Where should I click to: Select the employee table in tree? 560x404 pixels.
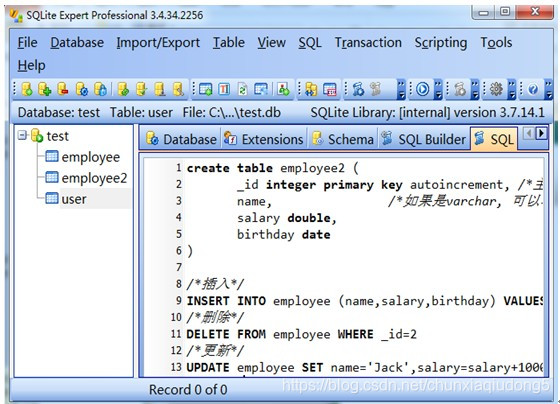pos(91,157)
